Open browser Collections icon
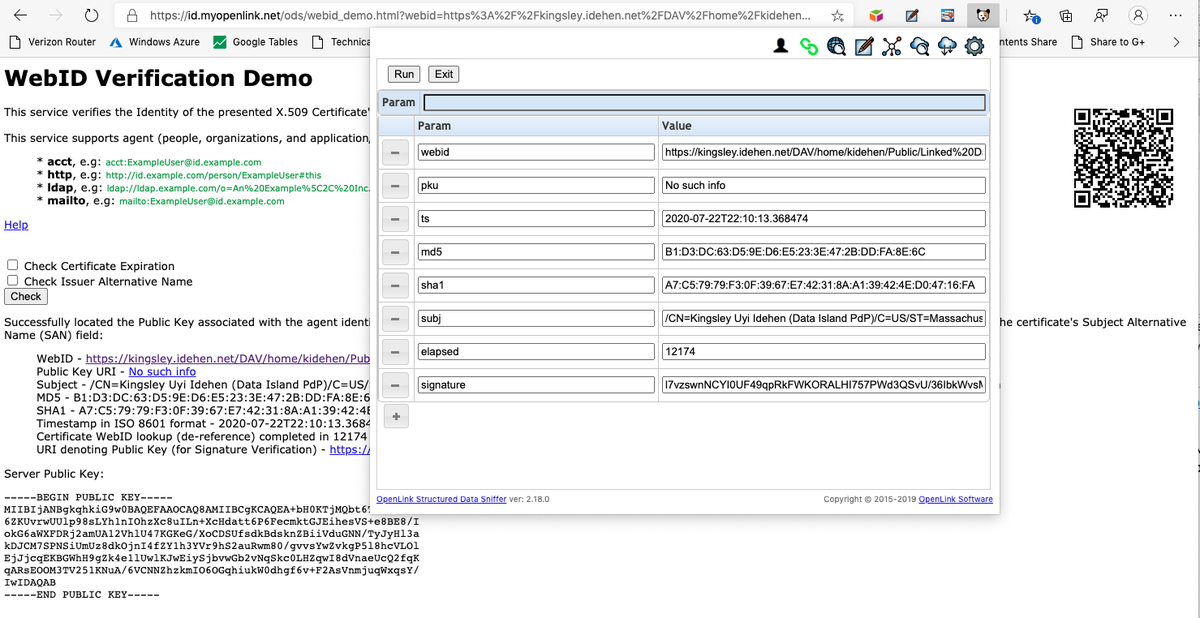The height and width of the screenshot is (618, 1200). click(1066, 16)
